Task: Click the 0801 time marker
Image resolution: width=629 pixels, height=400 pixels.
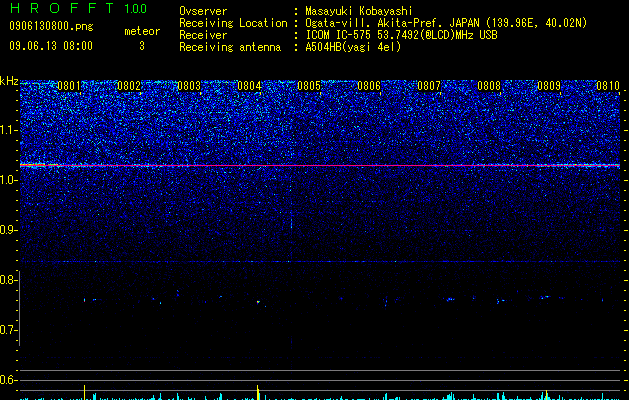Action: (69, 86)
